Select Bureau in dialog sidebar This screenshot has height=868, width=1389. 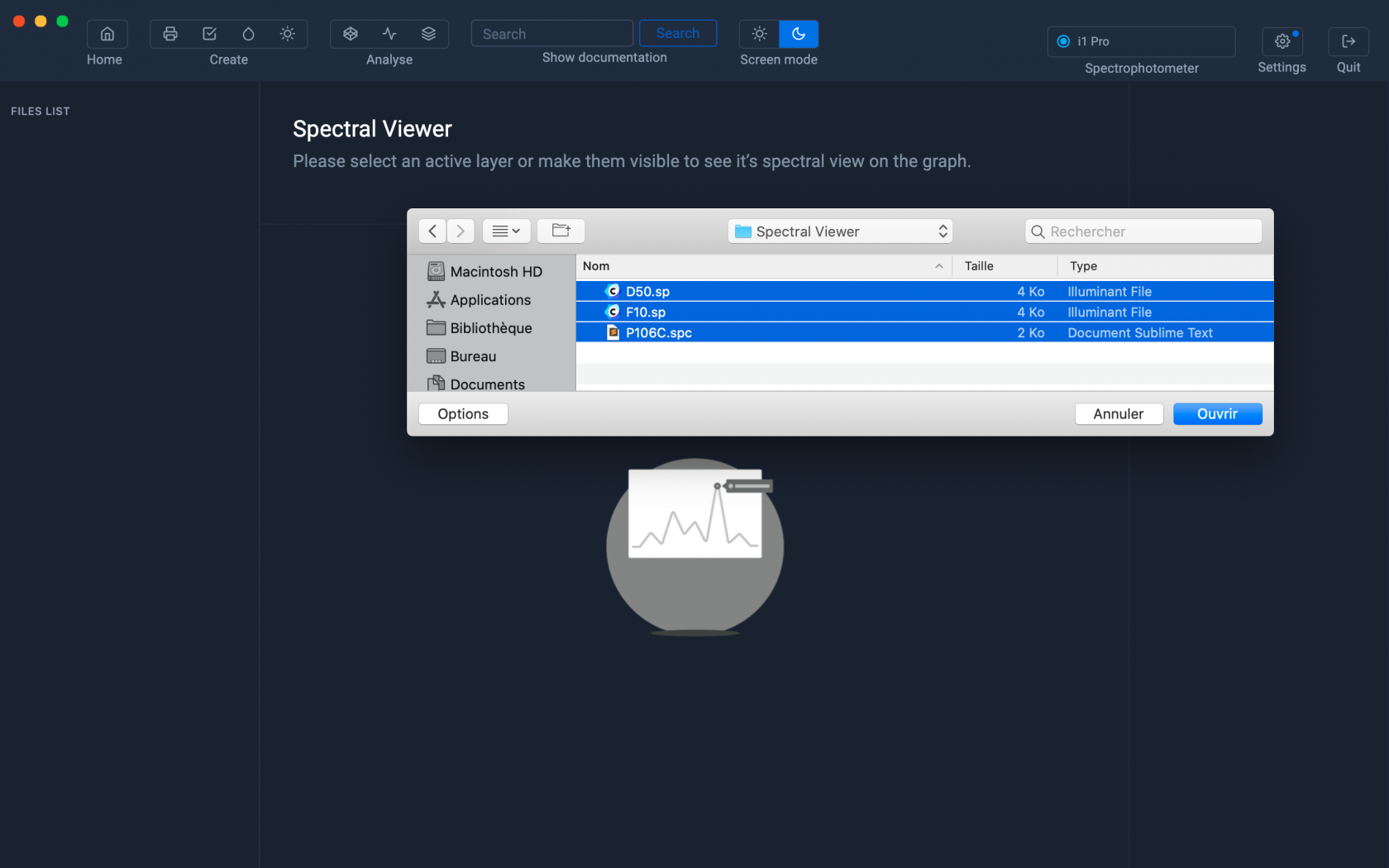click(x=461, y=355)
